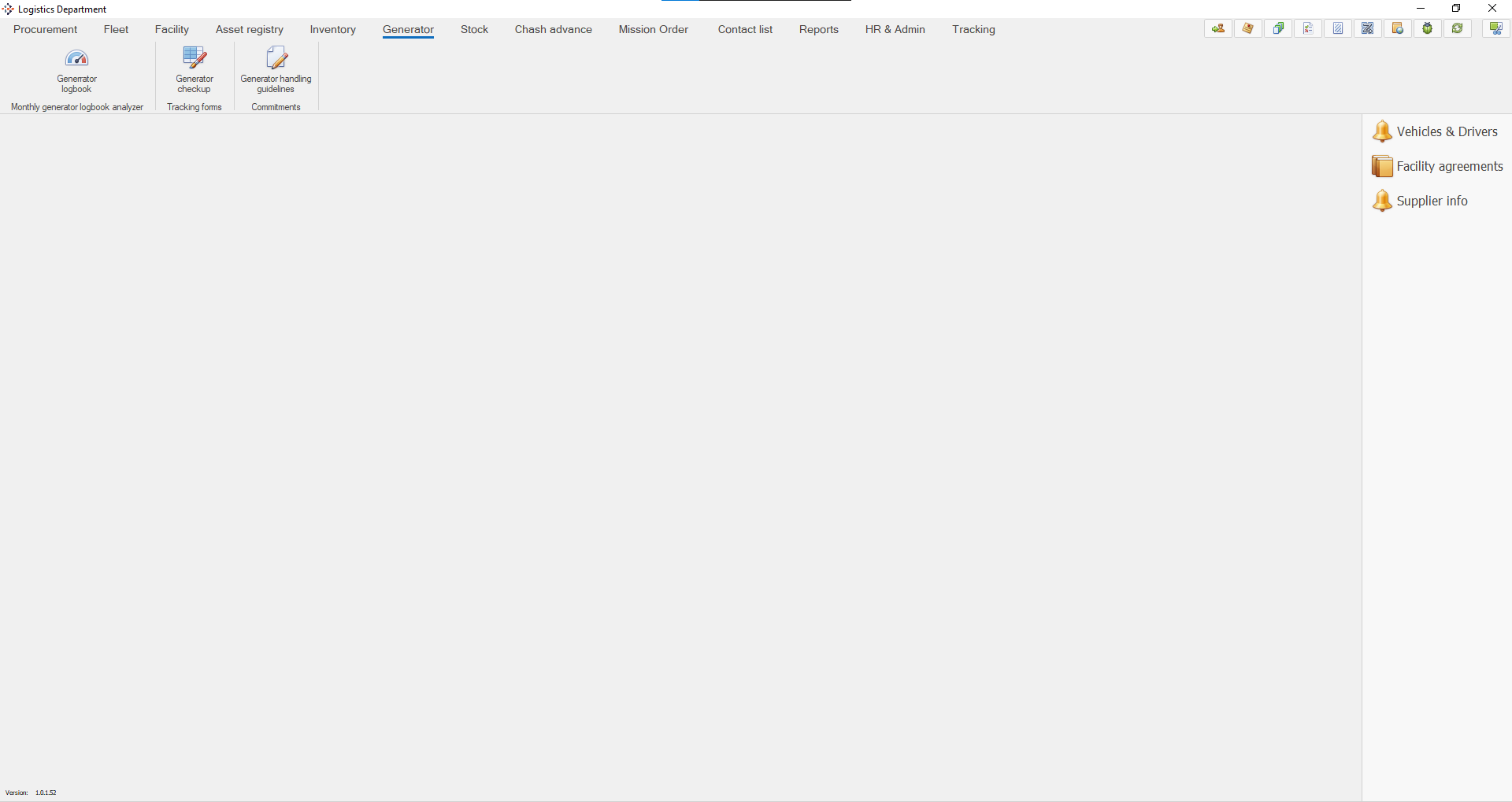Click the stacked copy pages toolbar icon
Image resolution: width=1512 pixels, height=802 pixels.
click(1278, 28)
